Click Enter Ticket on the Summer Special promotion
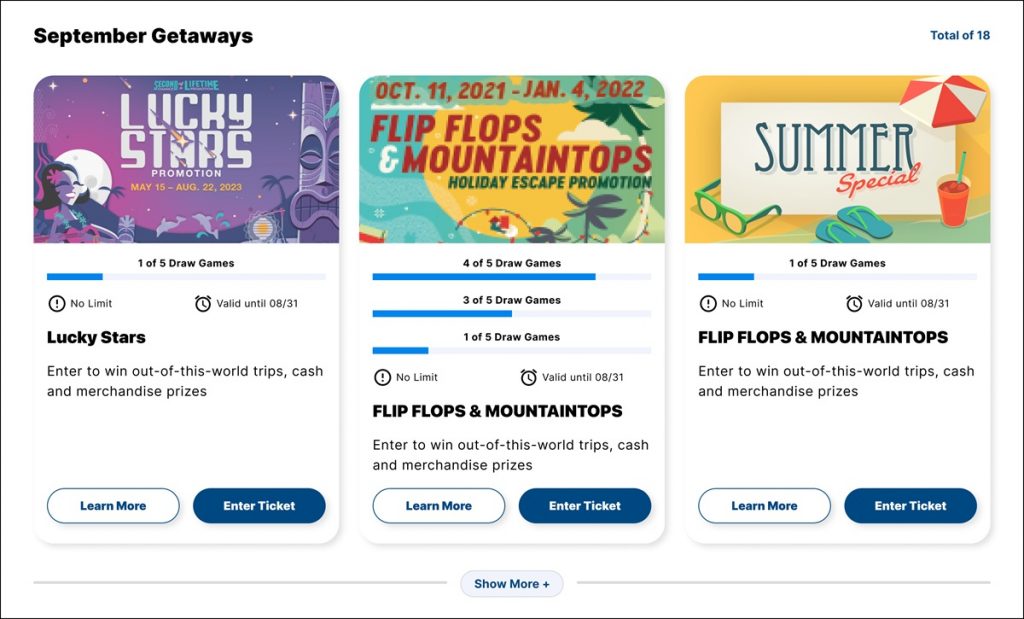 tap(910, 505)
